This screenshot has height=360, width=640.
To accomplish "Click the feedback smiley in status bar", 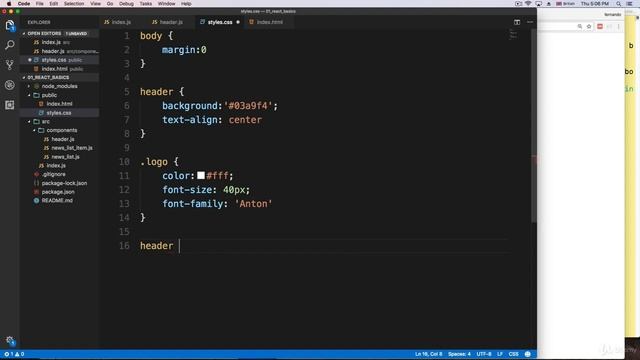I will pyautogui.click(x=528, y=354).
